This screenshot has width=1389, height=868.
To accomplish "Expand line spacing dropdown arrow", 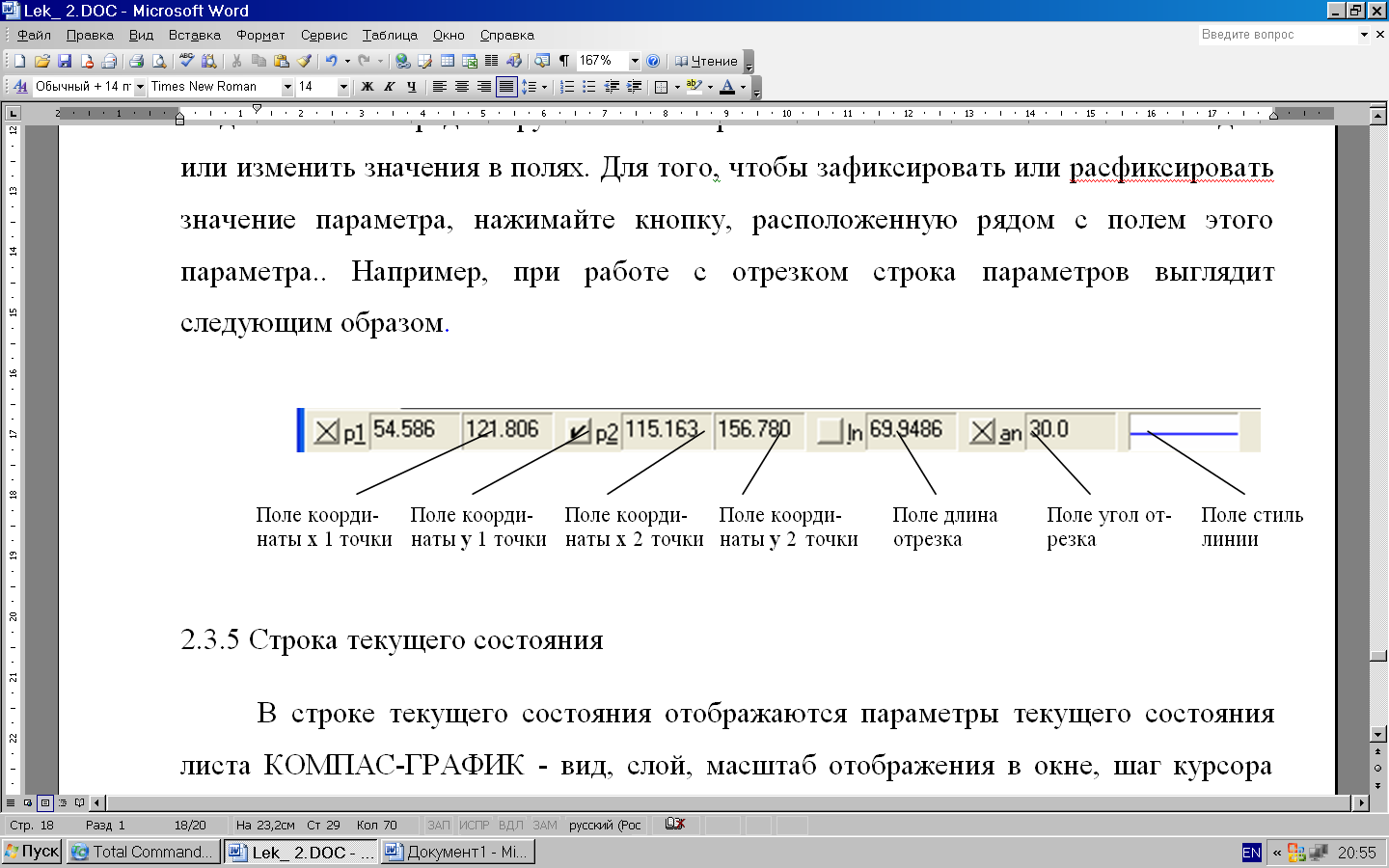I will [545, 87].
